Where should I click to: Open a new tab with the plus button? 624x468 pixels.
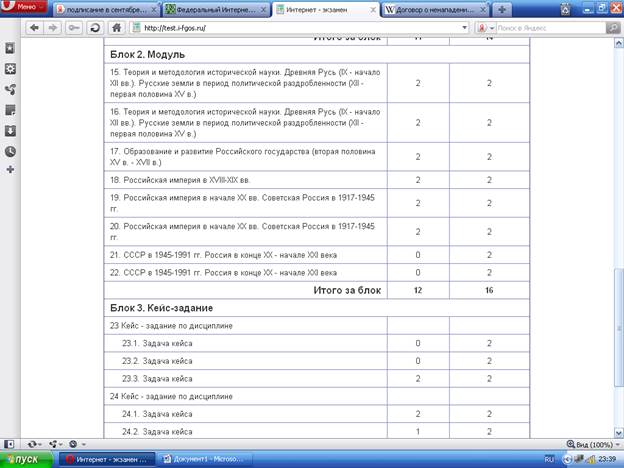[502, 10]
